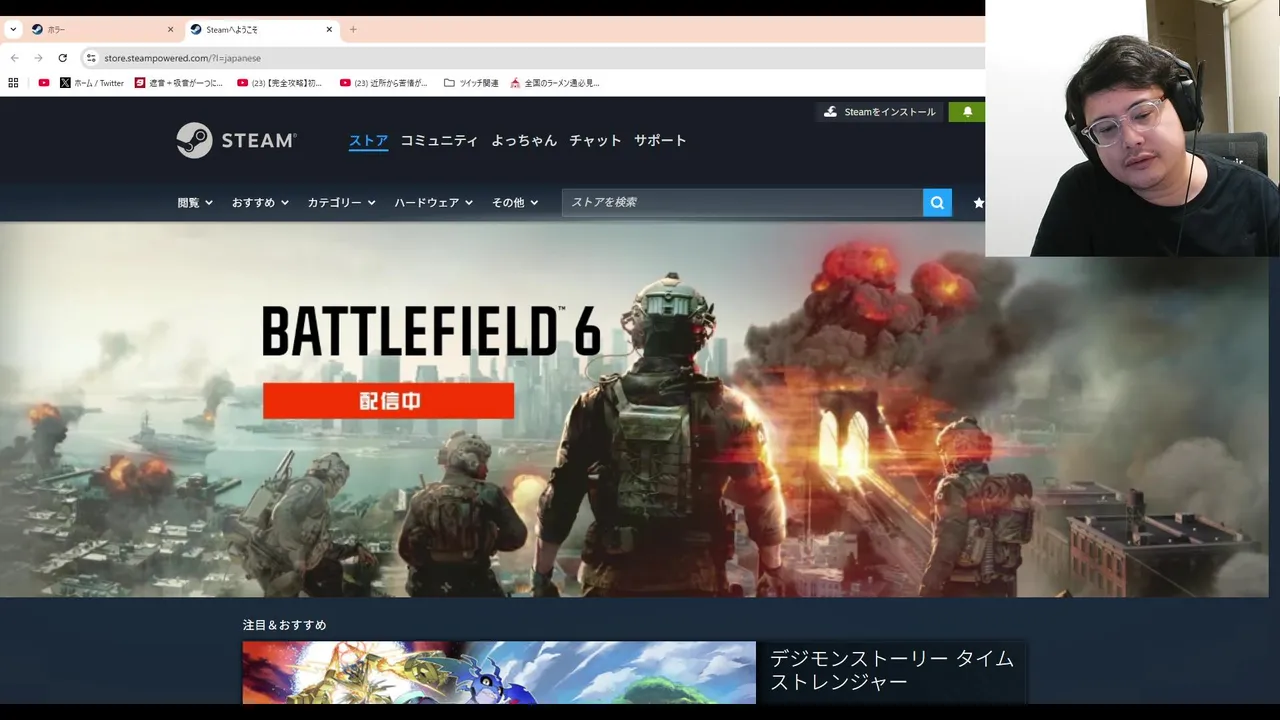Open the first YouTube bookmark icon
Viewport: 1280px width, 720px height.
pyautogui.click(x=44, y=83)
